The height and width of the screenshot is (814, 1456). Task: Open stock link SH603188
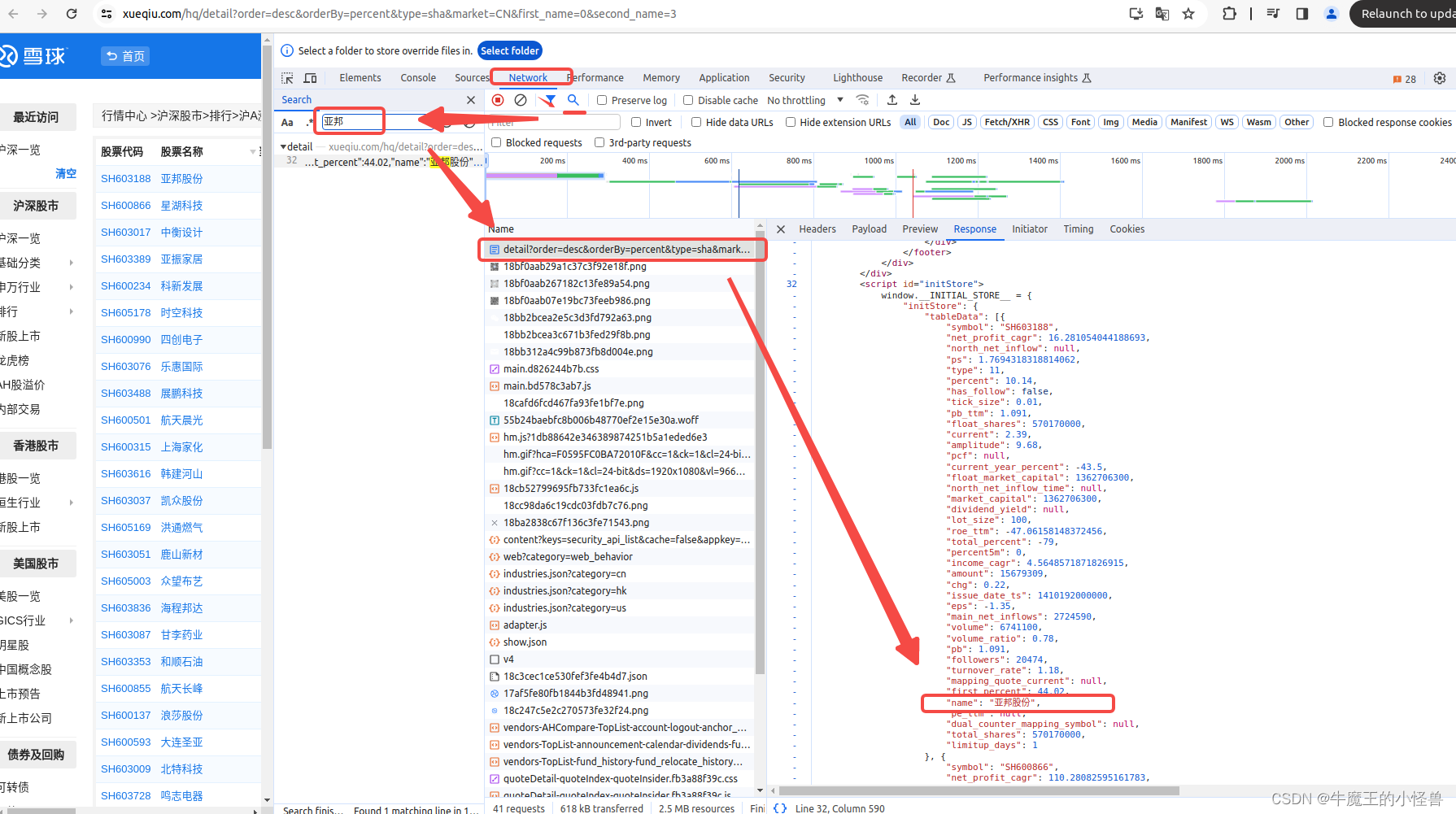[126, 179]
